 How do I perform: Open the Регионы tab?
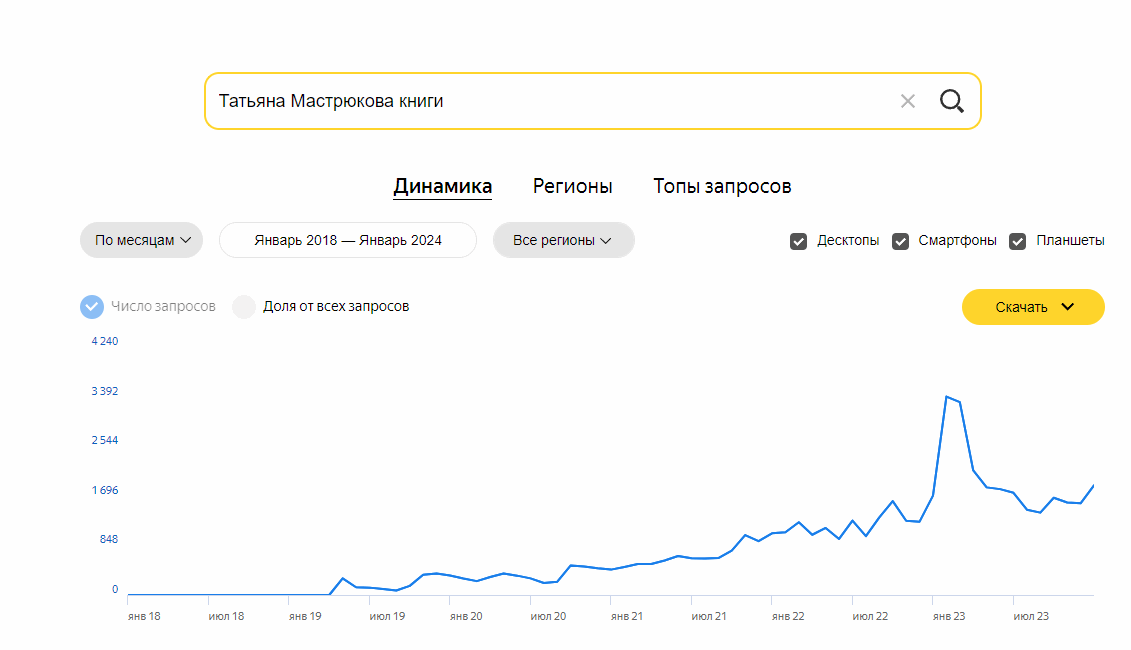[572, 186]
